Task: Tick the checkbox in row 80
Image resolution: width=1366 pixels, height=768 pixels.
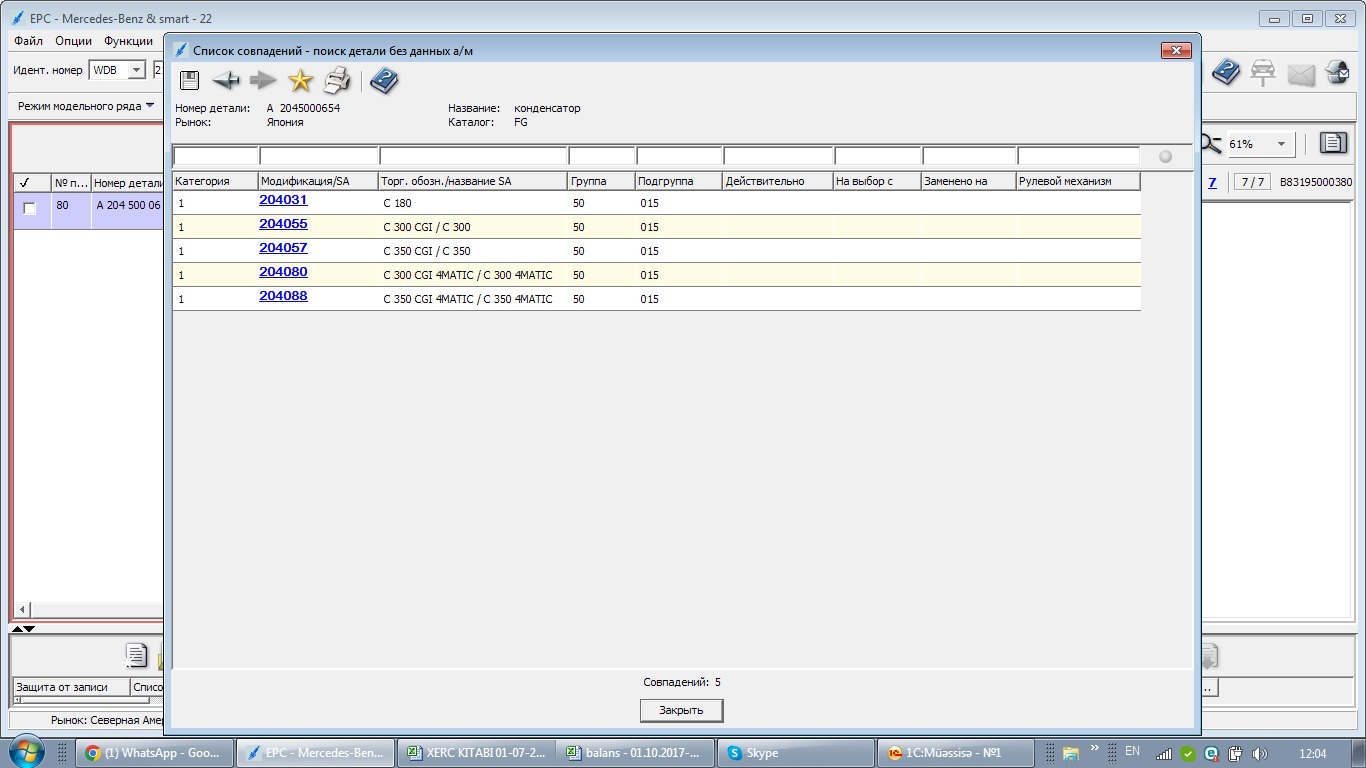Action: click(x=30, y=208)
